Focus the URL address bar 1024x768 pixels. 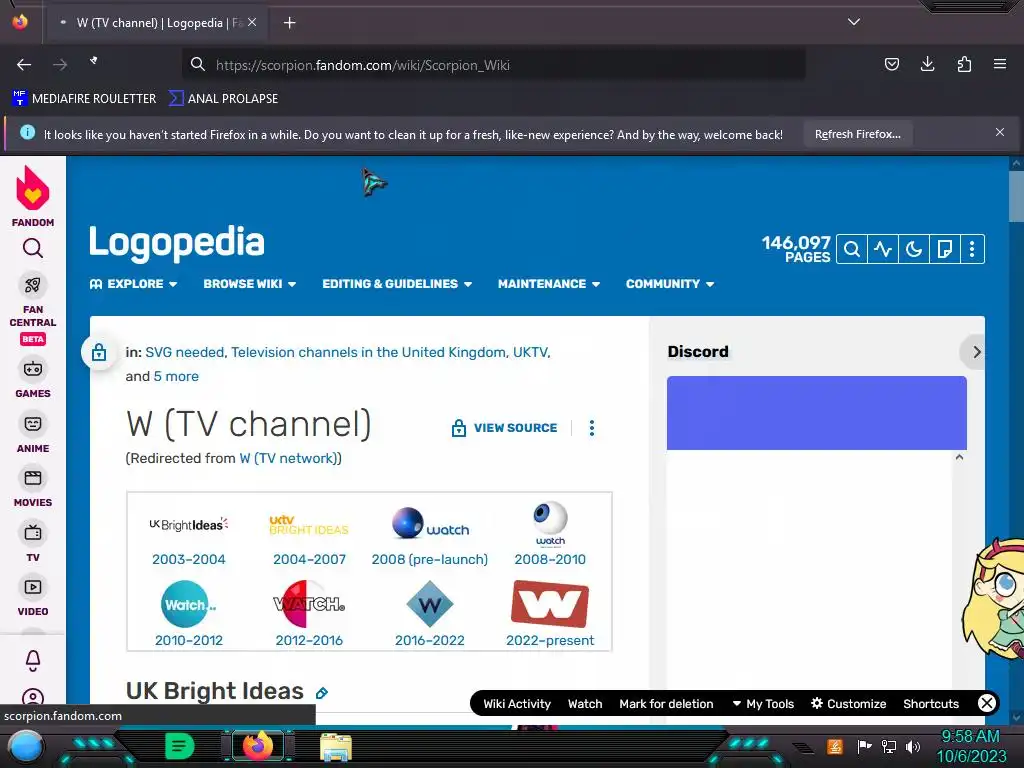(x=493, y=65)
